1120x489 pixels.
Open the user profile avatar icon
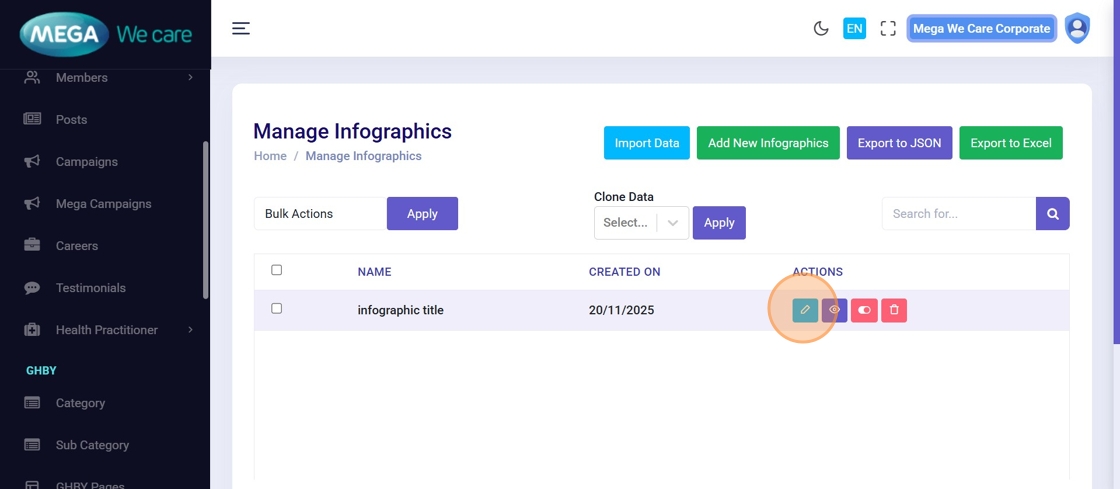[x=1077, y=29]
